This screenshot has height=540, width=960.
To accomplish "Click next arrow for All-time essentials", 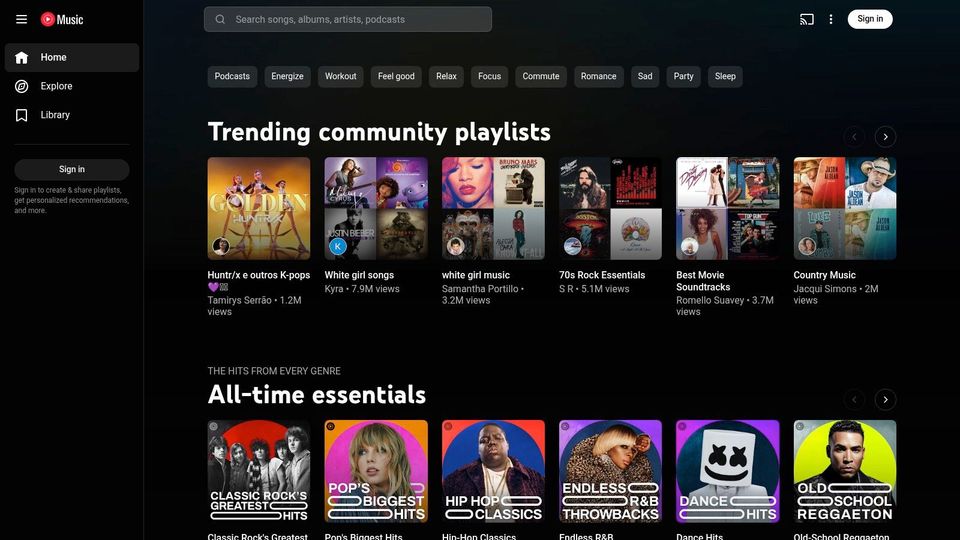I will [x=885, y=400].
